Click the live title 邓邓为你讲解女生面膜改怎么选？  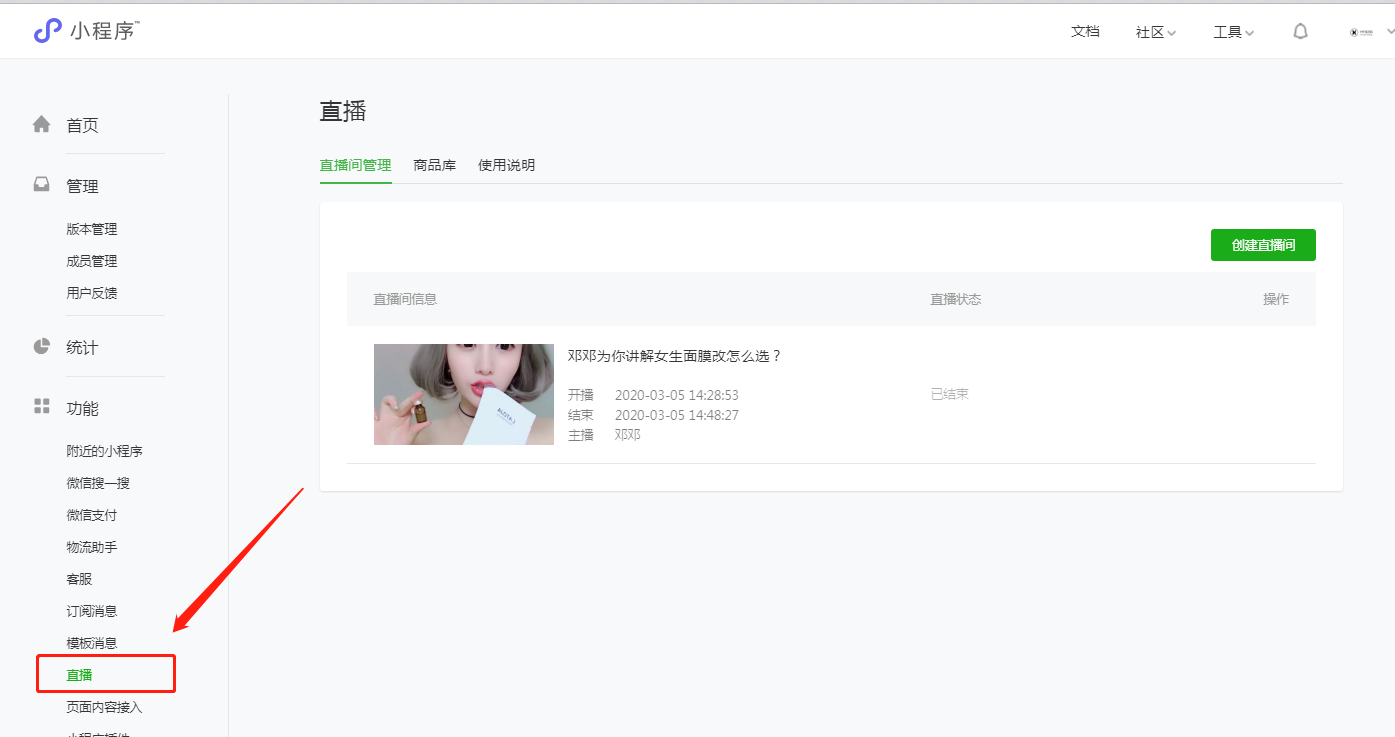(x=675, y=356)
